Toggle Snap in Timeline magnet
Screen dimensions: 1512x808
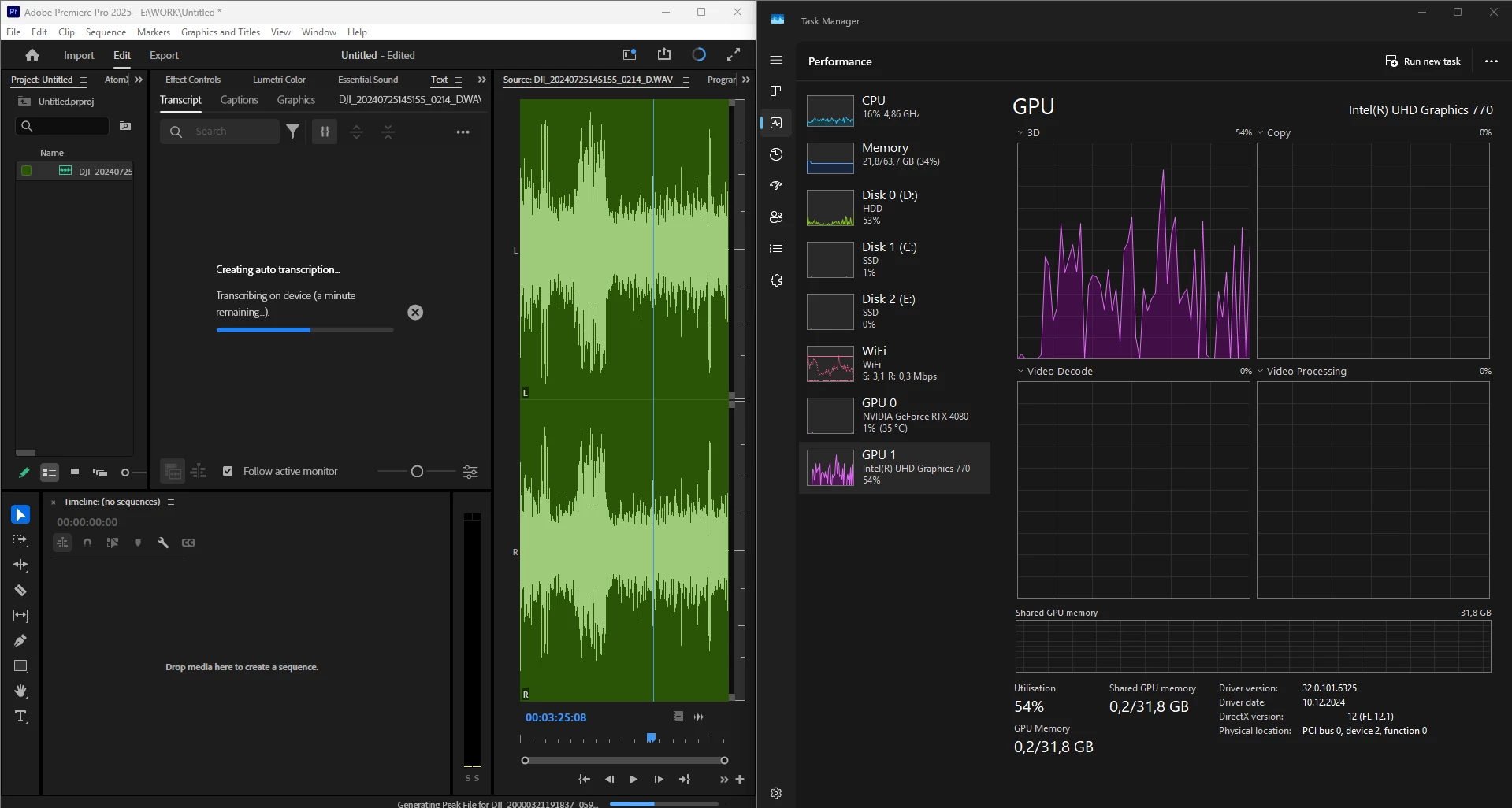click(87, 543)
